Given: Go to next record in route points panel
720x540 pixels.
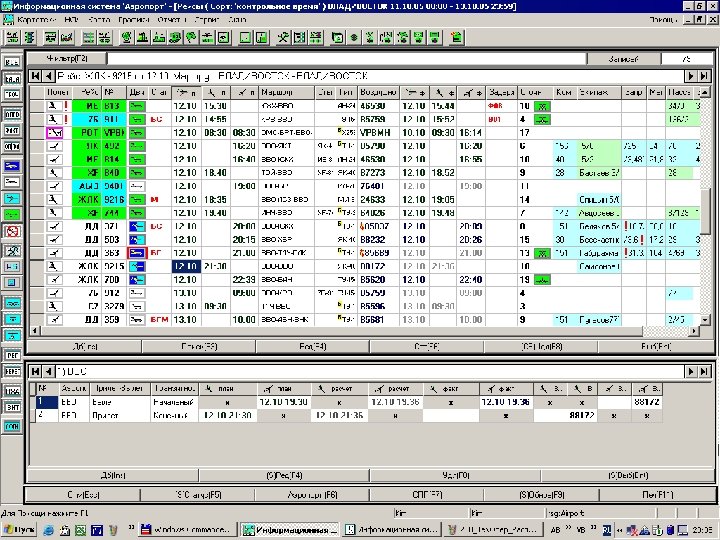Looking at the screenshot, I should pyautogui.click(x=690, y=371).
